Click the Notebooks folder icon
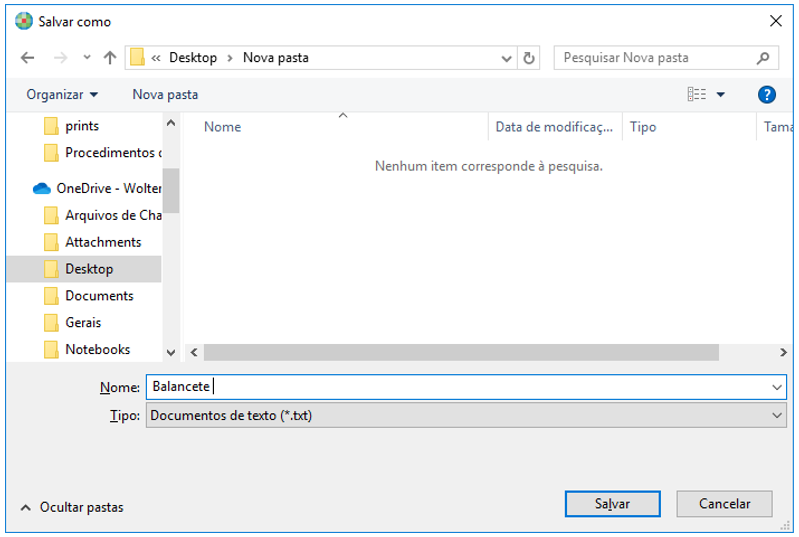 51,350
